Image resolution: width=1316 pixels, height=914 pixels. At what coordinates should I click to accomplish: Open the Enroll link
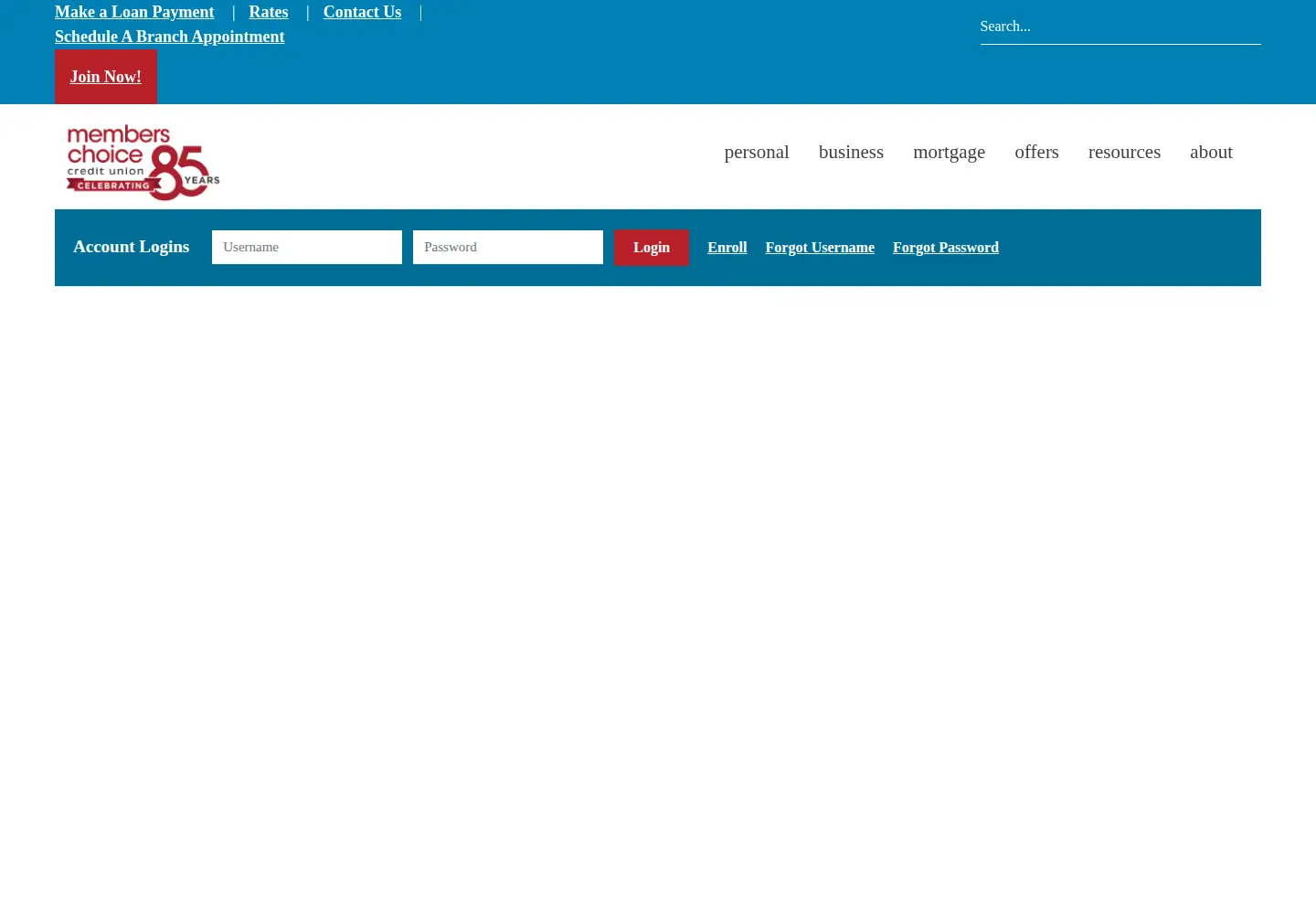(x=727, y=248)
